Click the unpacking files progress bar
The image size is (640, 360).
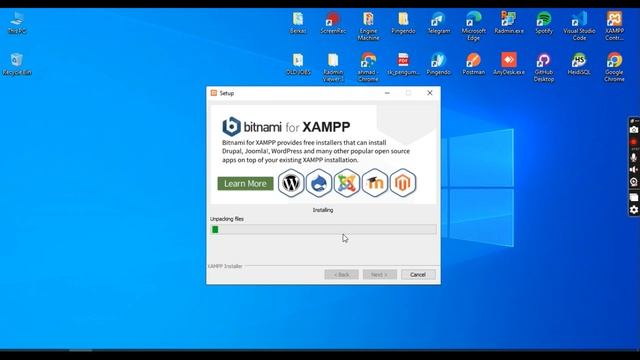[323, 229]
